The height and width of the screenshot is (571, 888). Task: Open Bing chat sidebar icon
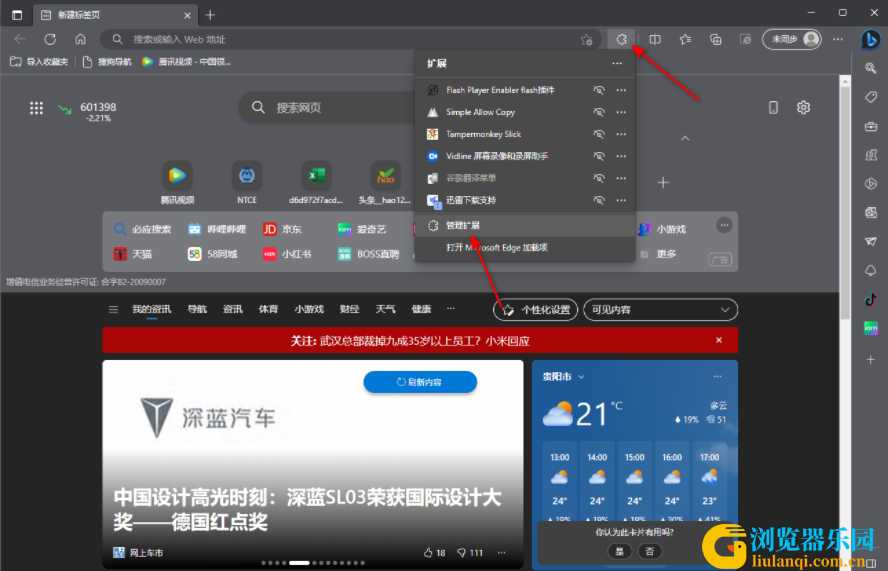[x=870, y=39]
